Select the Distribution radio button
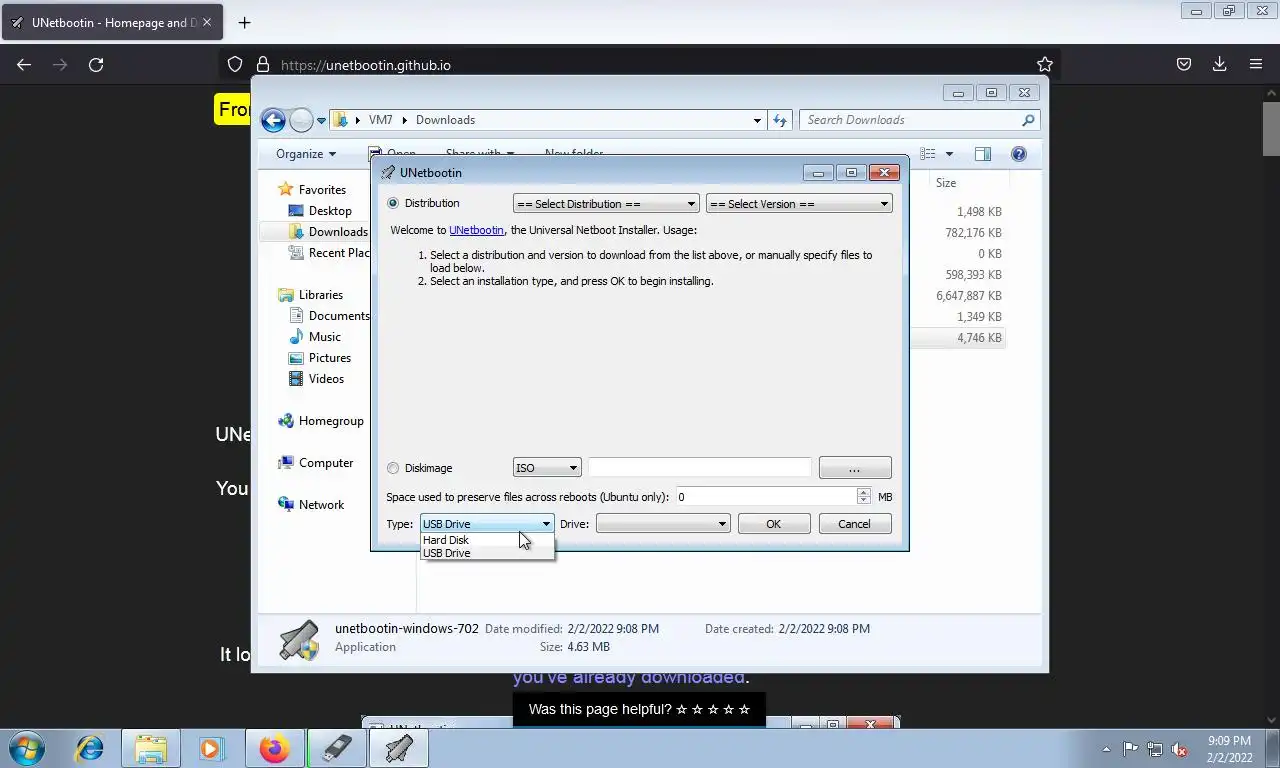Screen dimensions: 1280x768 click(x=393, y=203)
